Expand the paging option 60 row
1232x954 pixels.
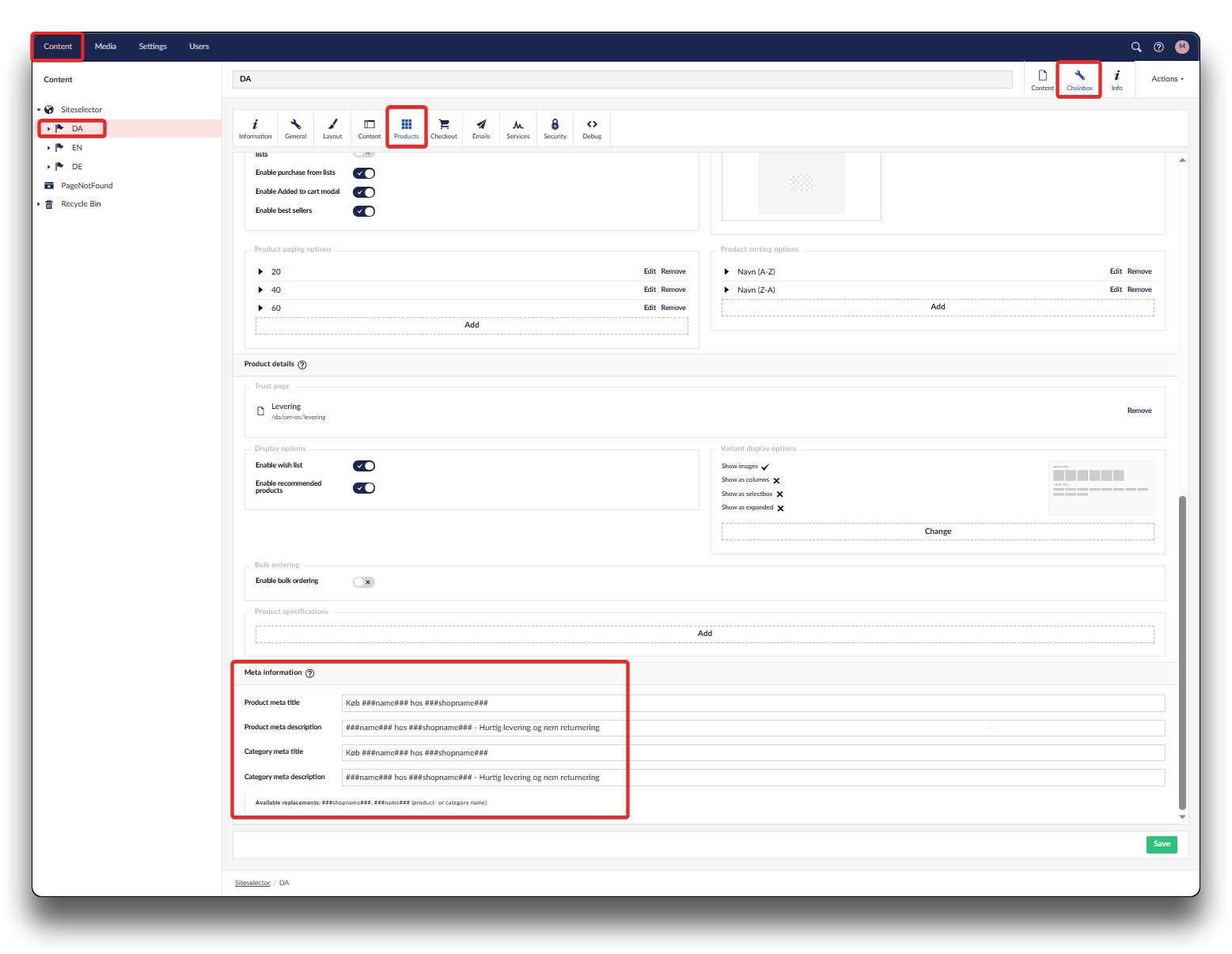coord(260,308)
